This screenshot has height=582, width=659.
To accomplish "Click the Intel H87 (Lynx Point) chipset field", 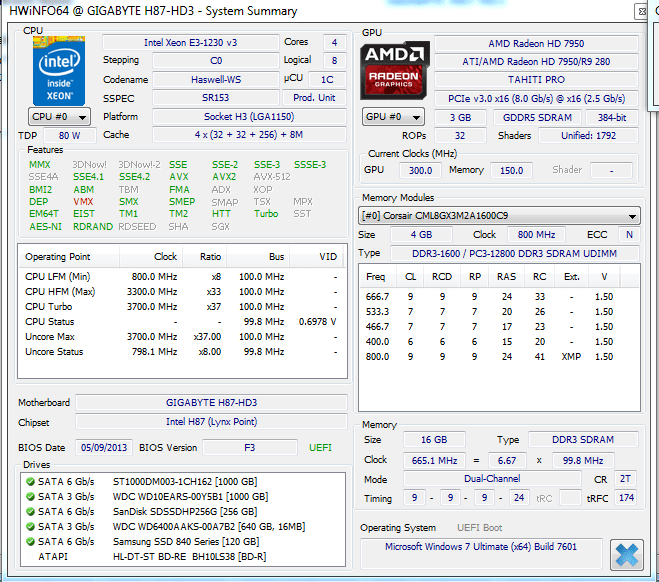I will pos(211,422).
